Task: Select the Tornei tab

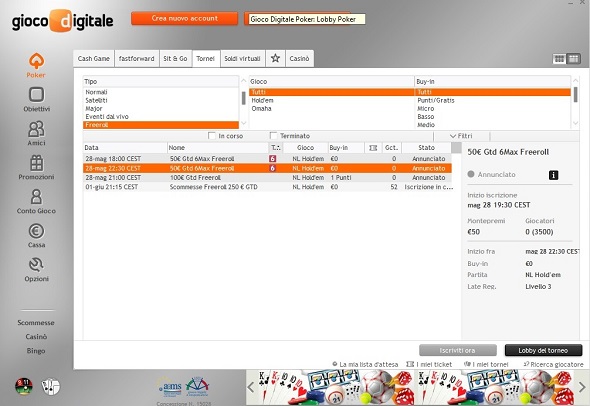Action: [x=205, y=59]
